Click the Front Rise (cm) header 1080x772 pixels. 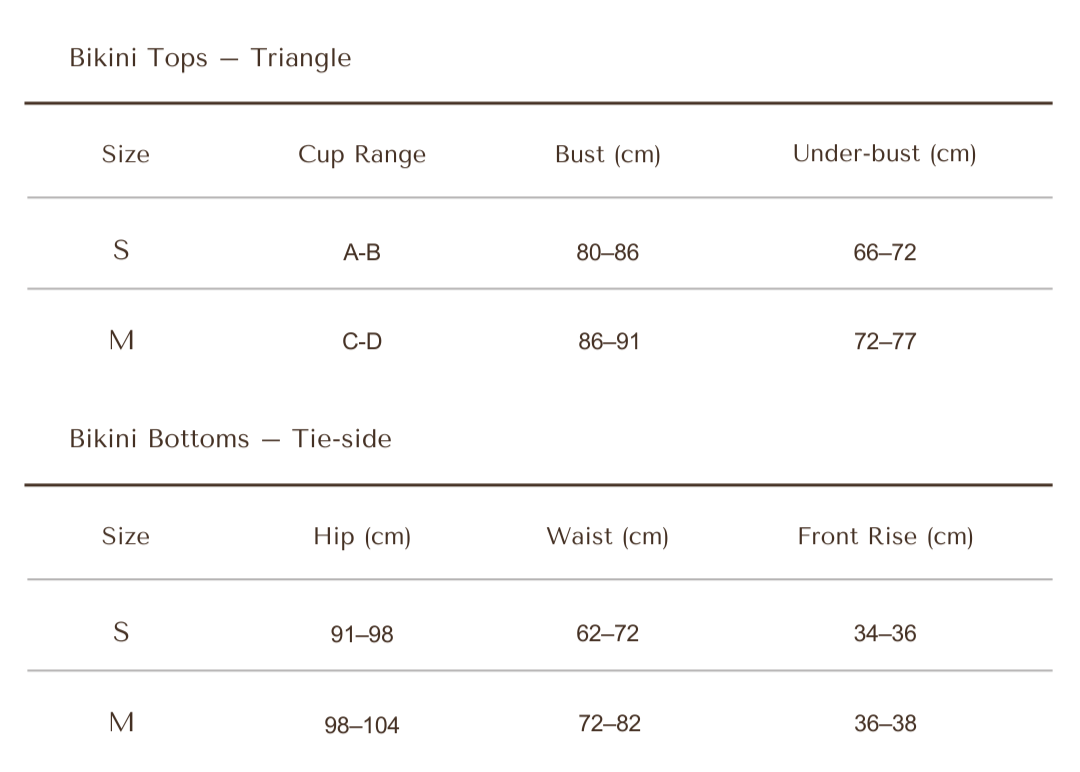tap(885, 536)
